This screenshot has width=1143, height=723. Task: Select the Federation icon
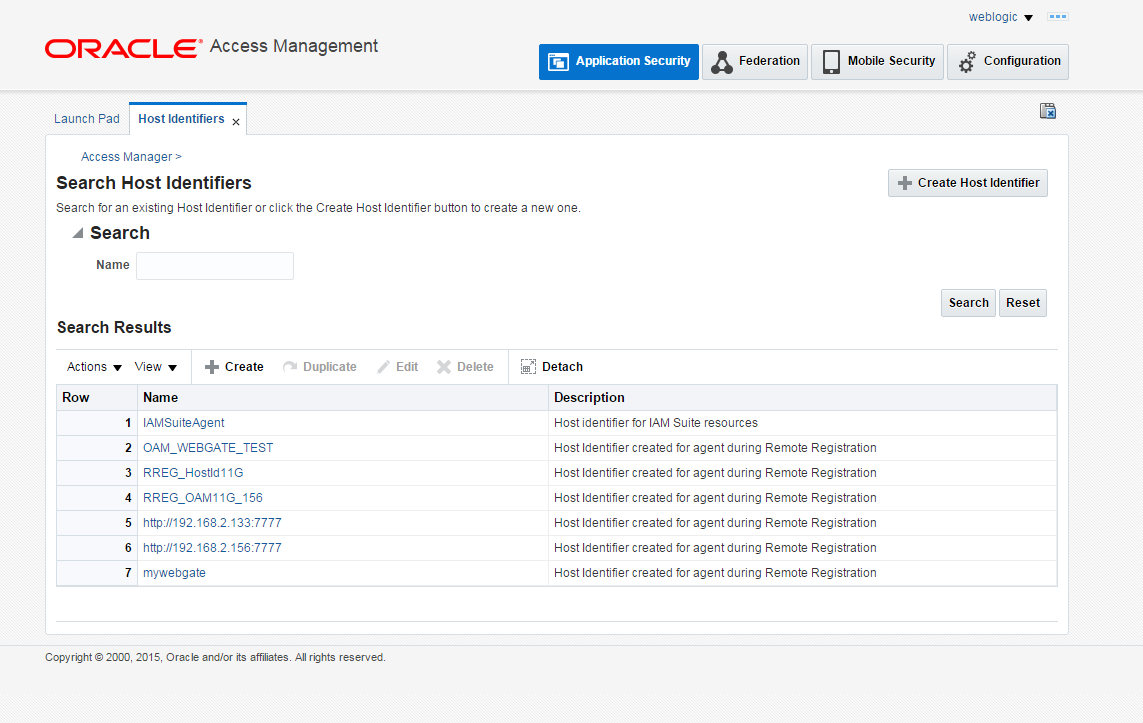click(720, 61)
